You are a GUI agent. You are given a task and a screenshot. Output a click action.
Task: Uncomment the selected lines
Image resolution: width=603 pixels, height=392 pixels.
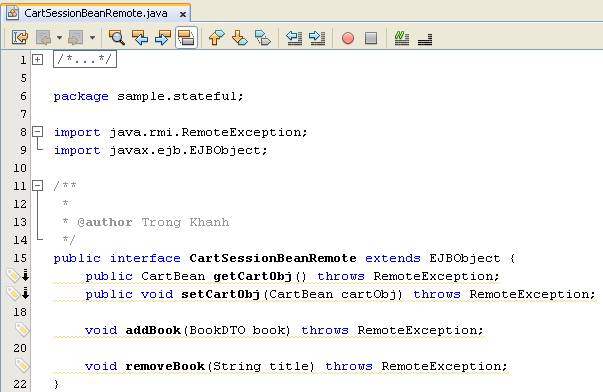[425, 38]
